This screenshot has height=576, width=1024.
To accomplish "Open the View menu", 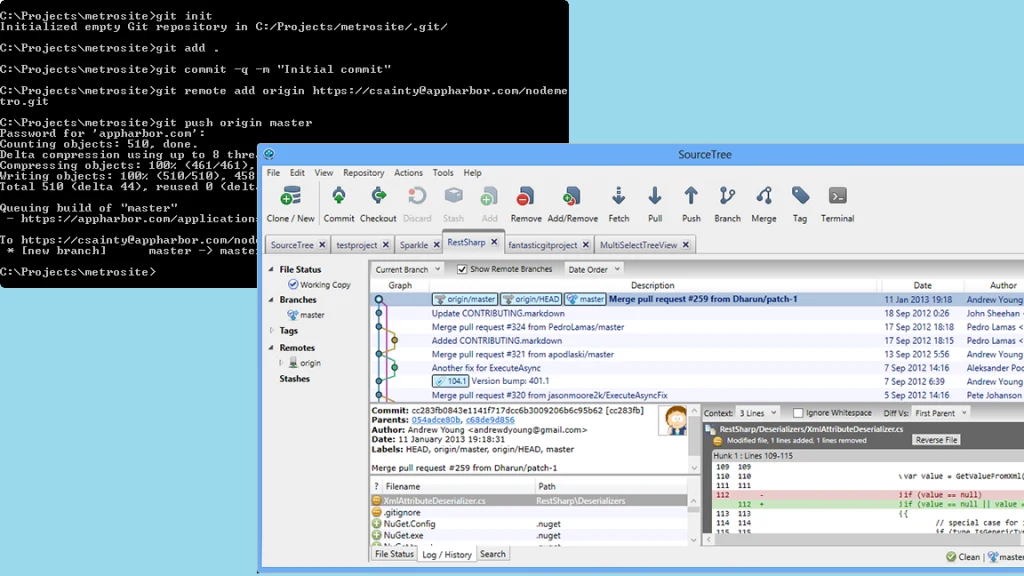I will click(x=323, y=173).
